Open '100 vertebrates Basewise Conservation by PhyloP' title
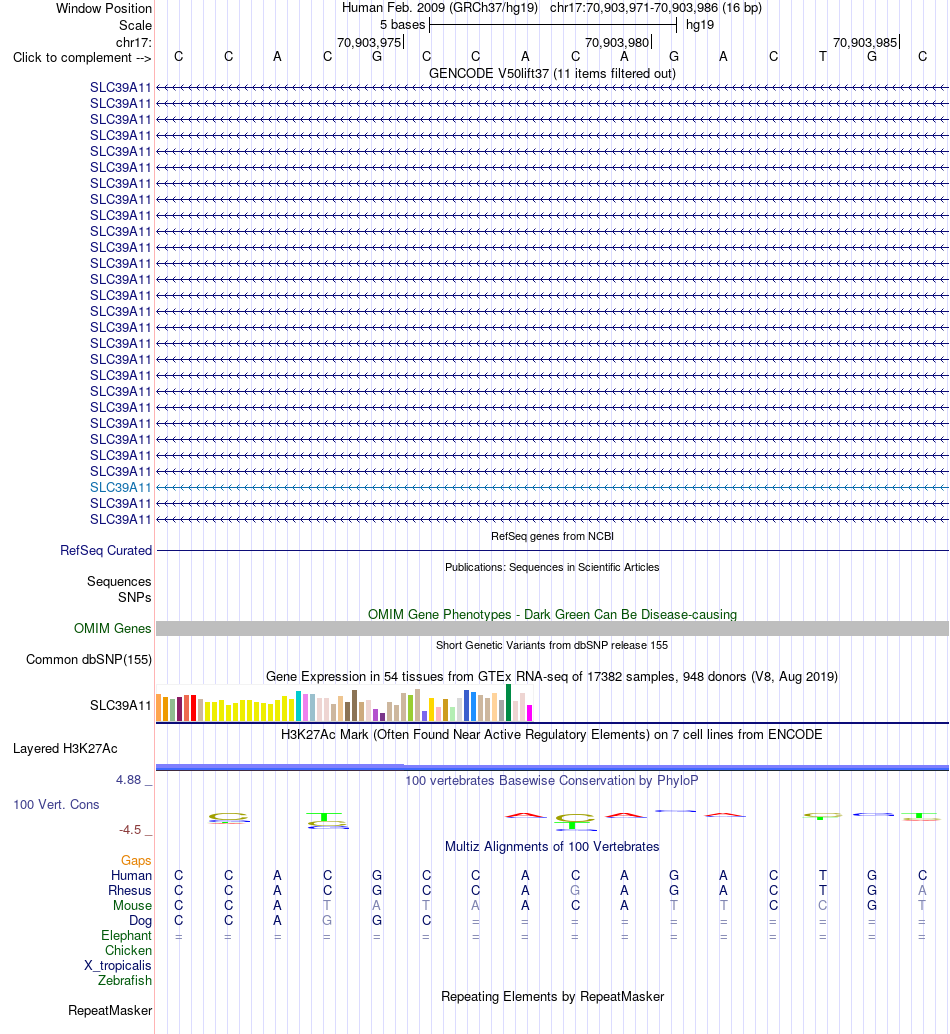Image resolution: width=950 pixels, height=1034 pixels. [552, 781]
